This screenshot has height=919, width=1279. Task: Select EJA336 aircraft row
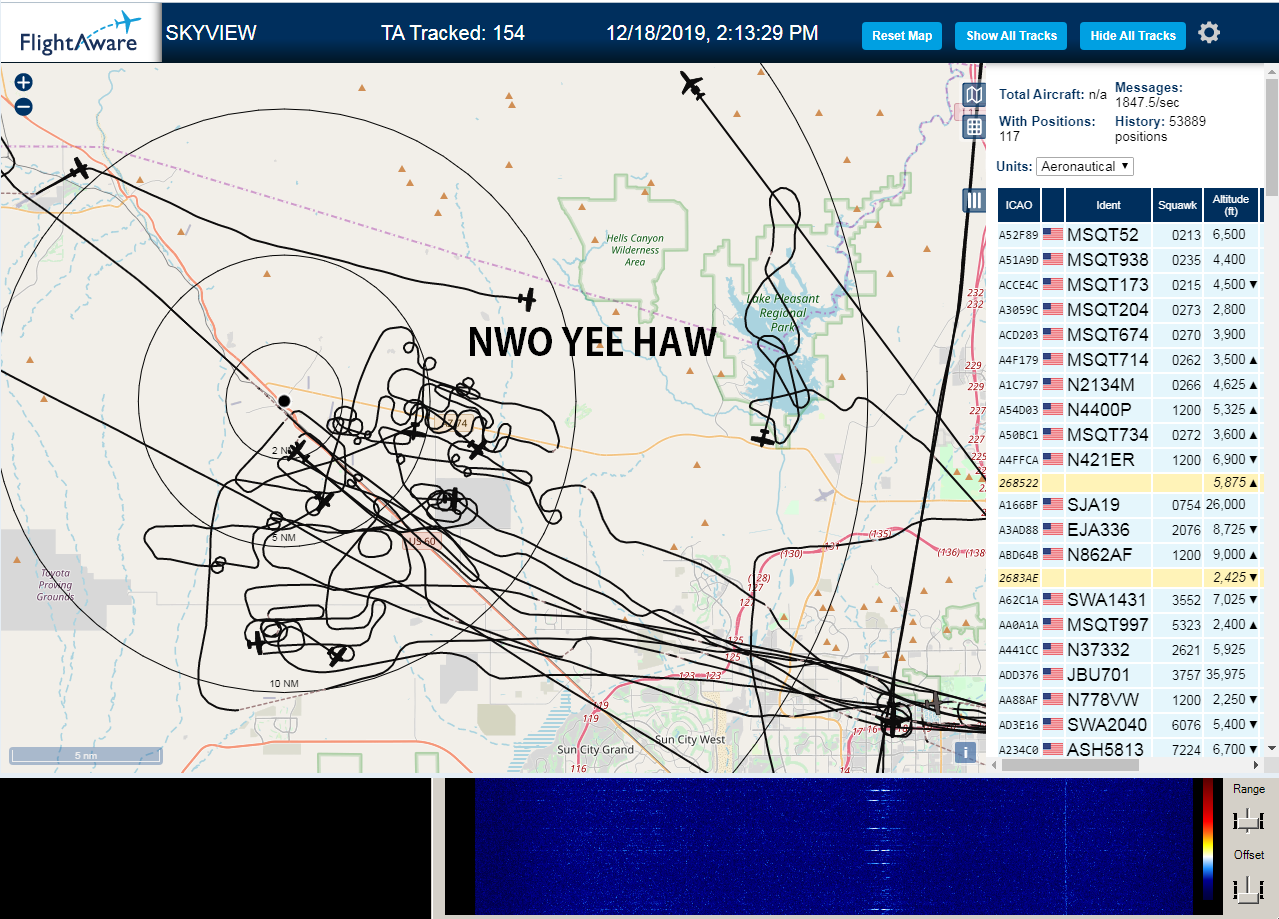coord(1130,529)
